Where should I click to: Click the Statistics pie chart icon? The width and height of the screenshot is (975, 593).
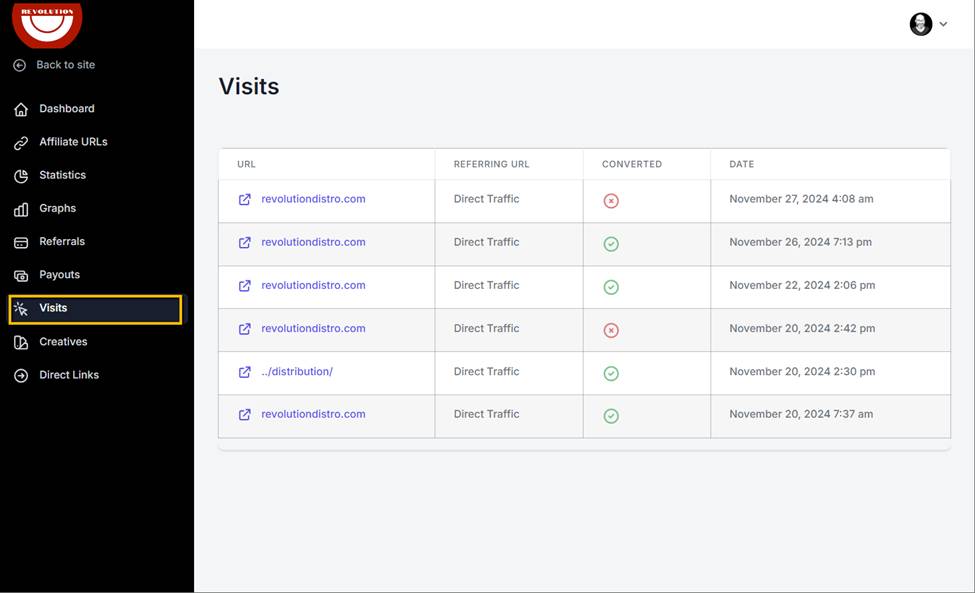(x=21, y=176)
